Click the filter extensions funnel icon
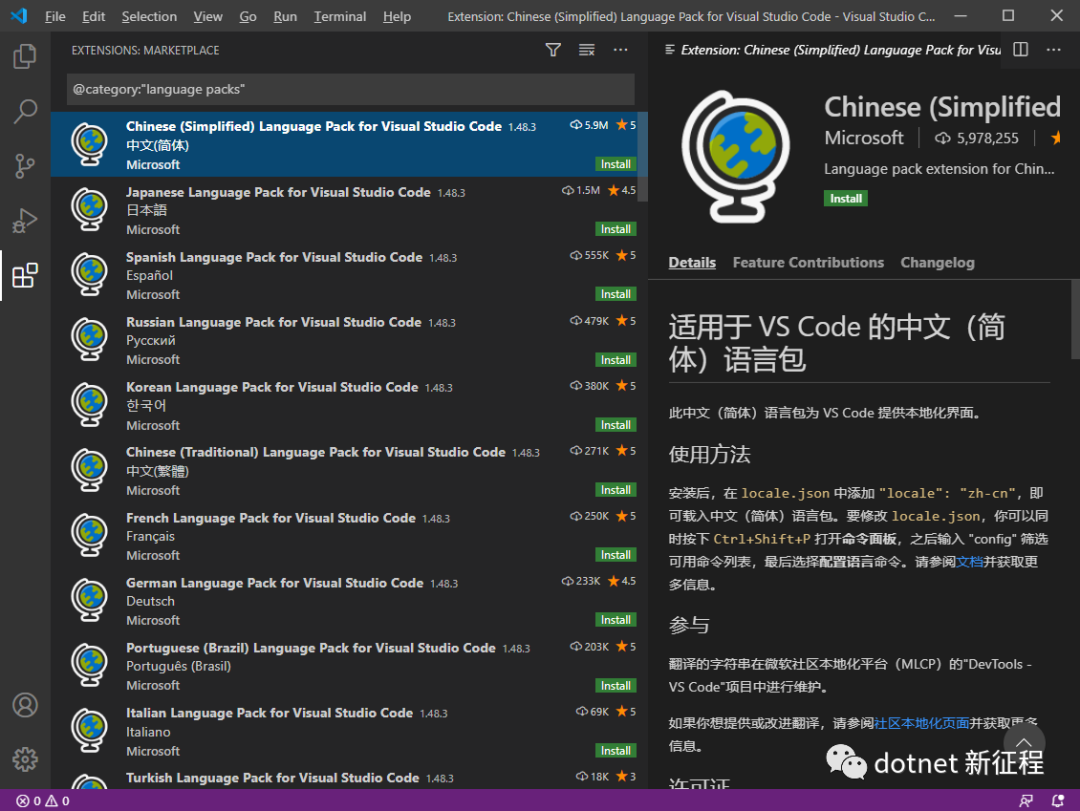 coord(552,50)
